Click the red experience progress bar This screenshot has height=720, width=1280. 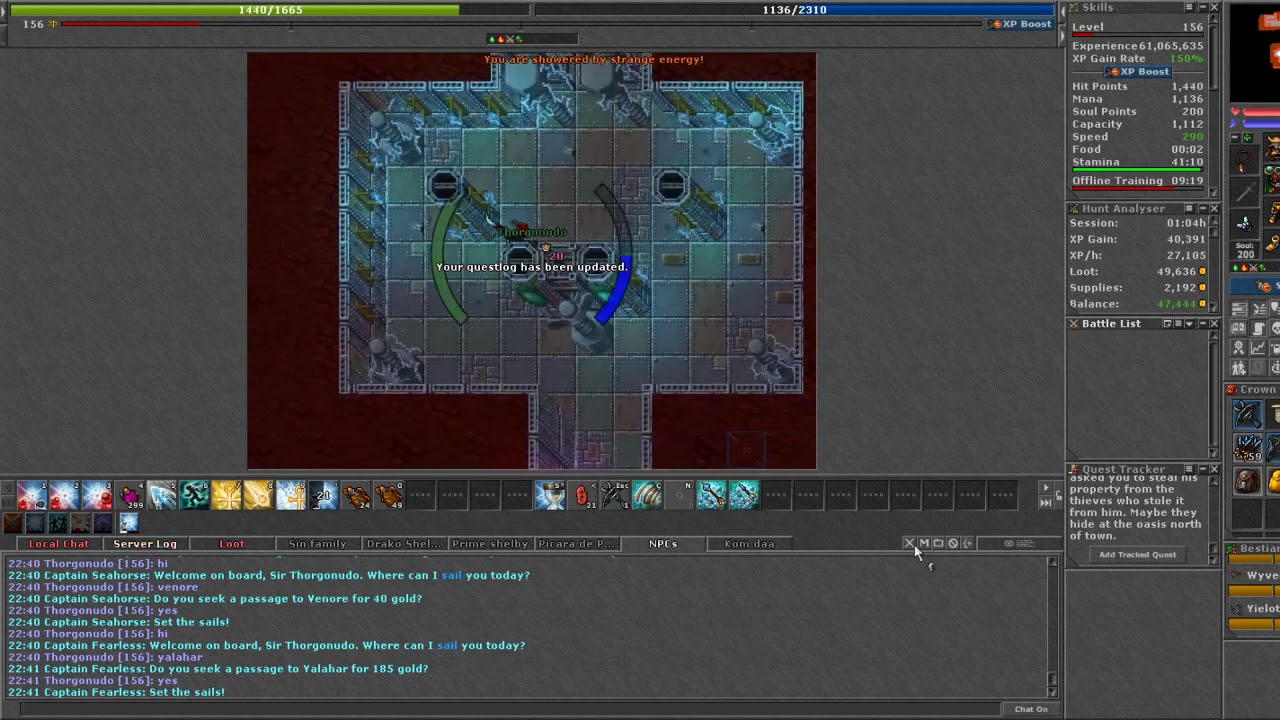click(520, 24)
